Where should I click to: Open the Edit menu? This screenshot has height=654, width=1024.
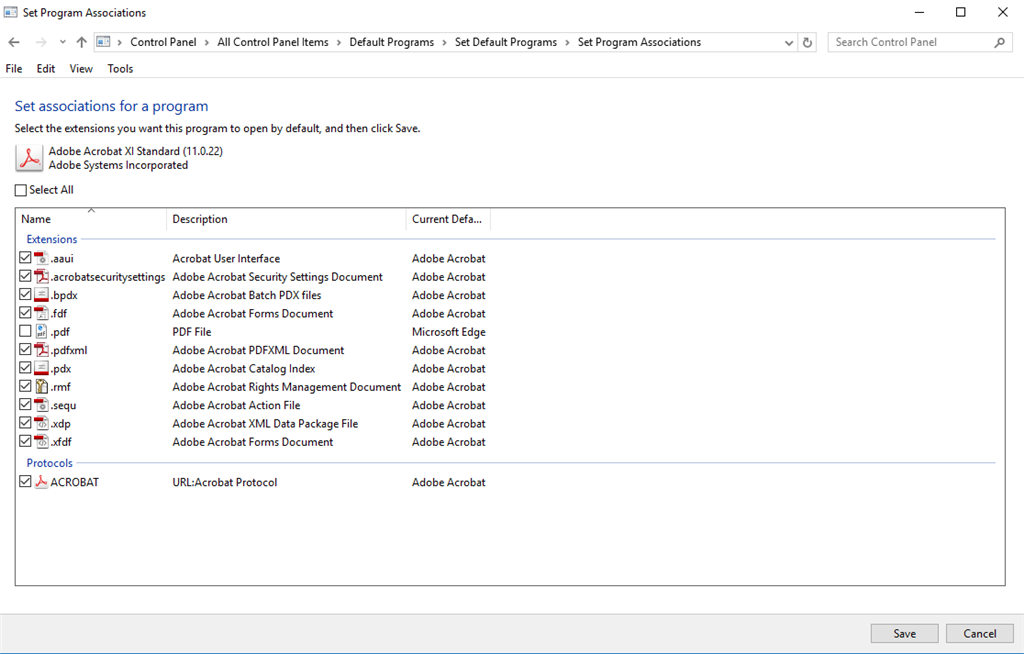tap(46, 69)
